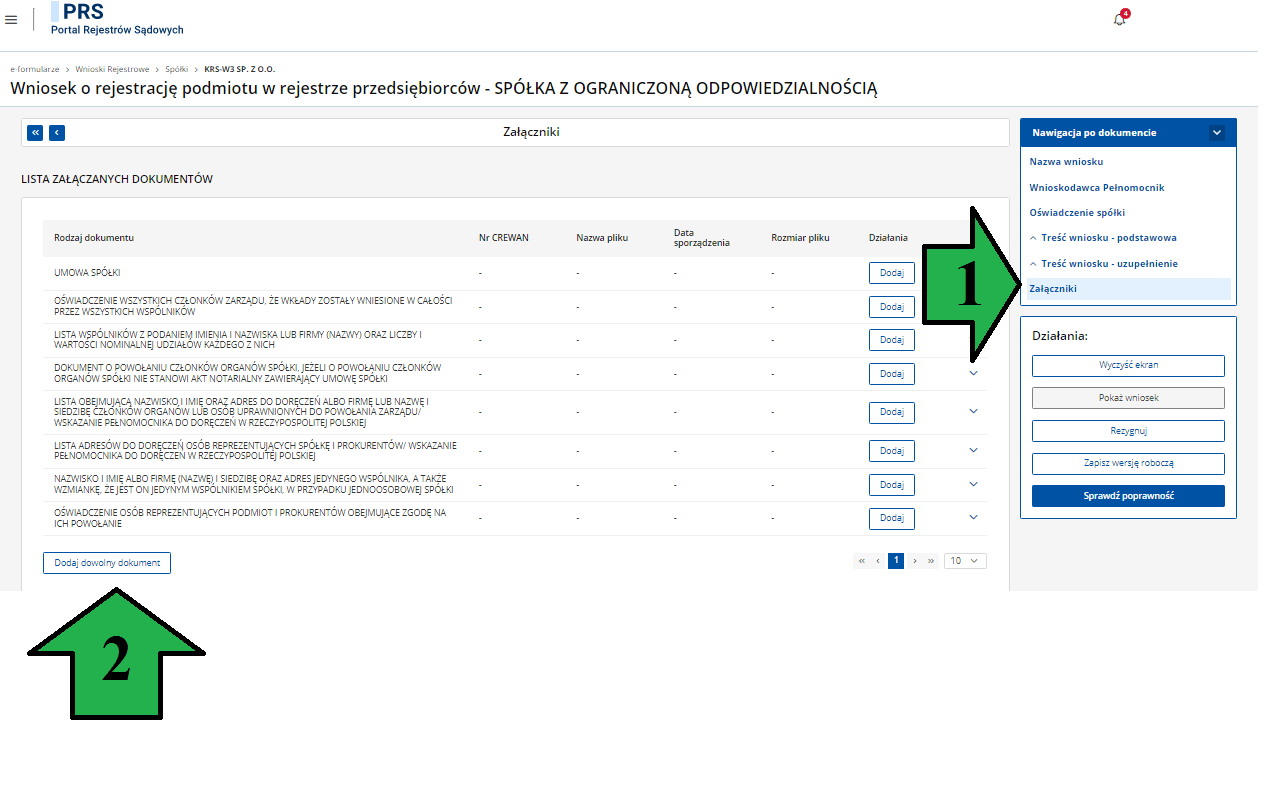The width and height of the screenshot is (1268, 788).
Task: Click Nazwa pliku column header
Action: [602, 238]
